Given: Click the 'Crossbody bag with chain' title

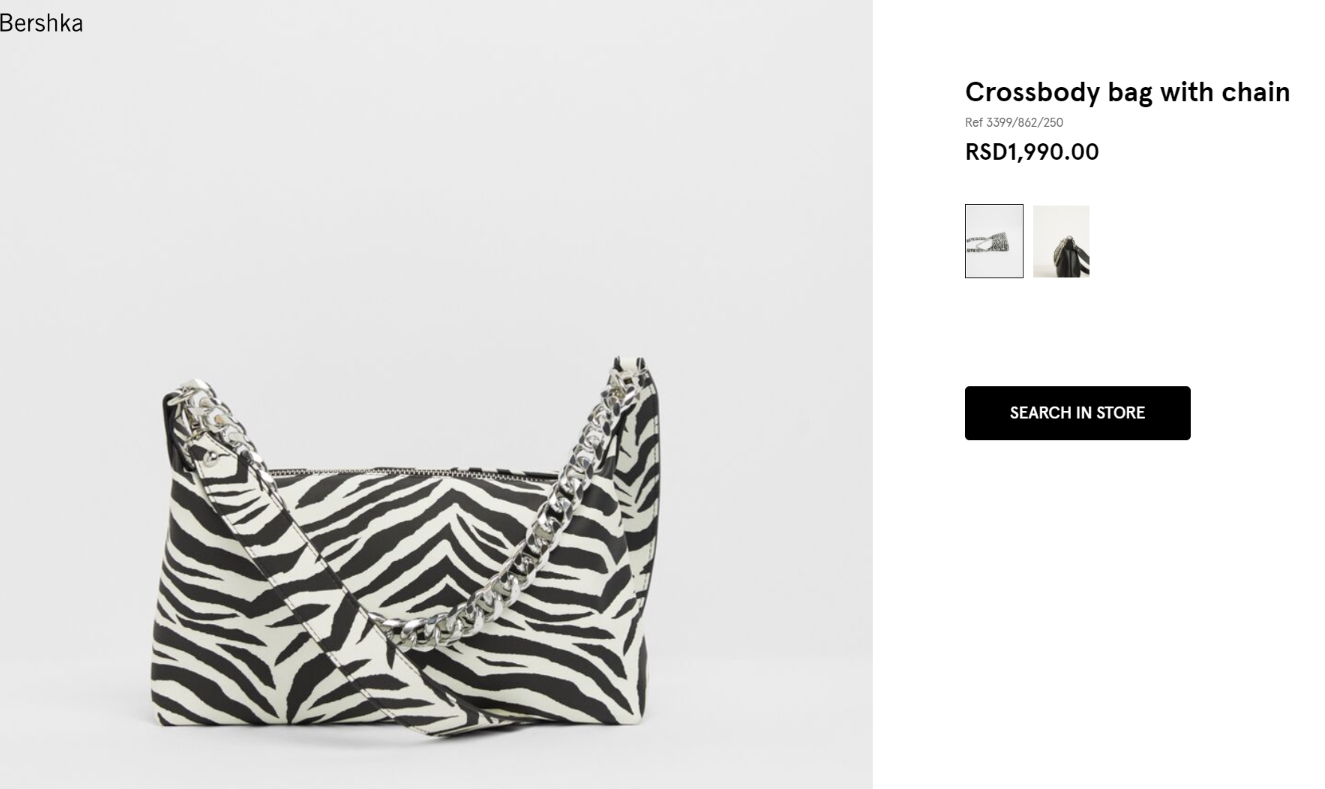Looking at the screenshot, I should [x=1127, y=92].
